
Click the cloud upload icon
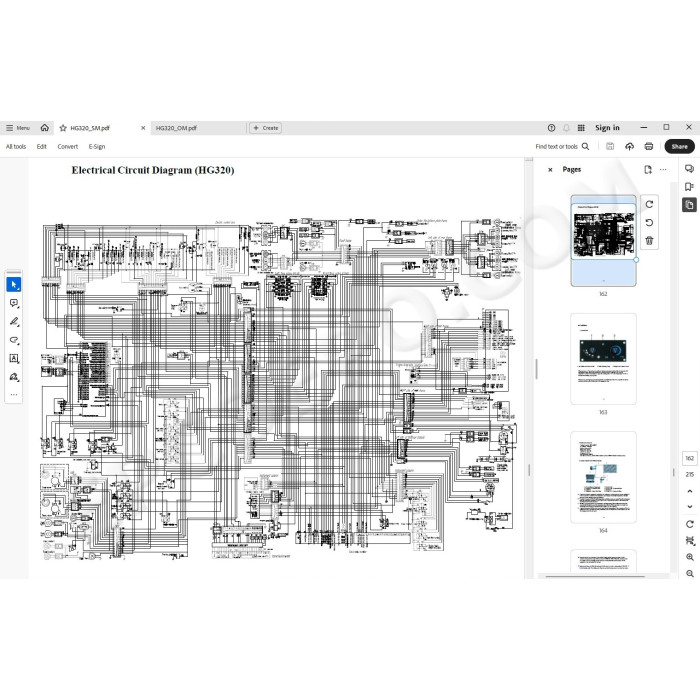tap(629, 146)
